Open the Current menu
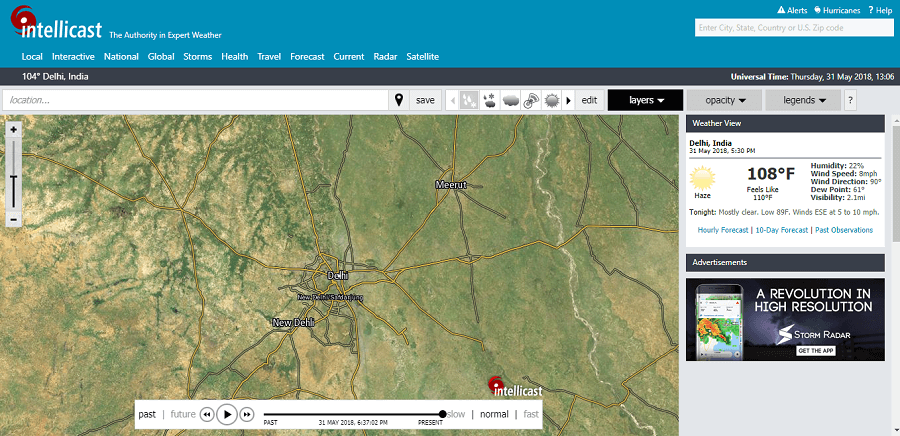900x436 pixels. pos(349,57)
